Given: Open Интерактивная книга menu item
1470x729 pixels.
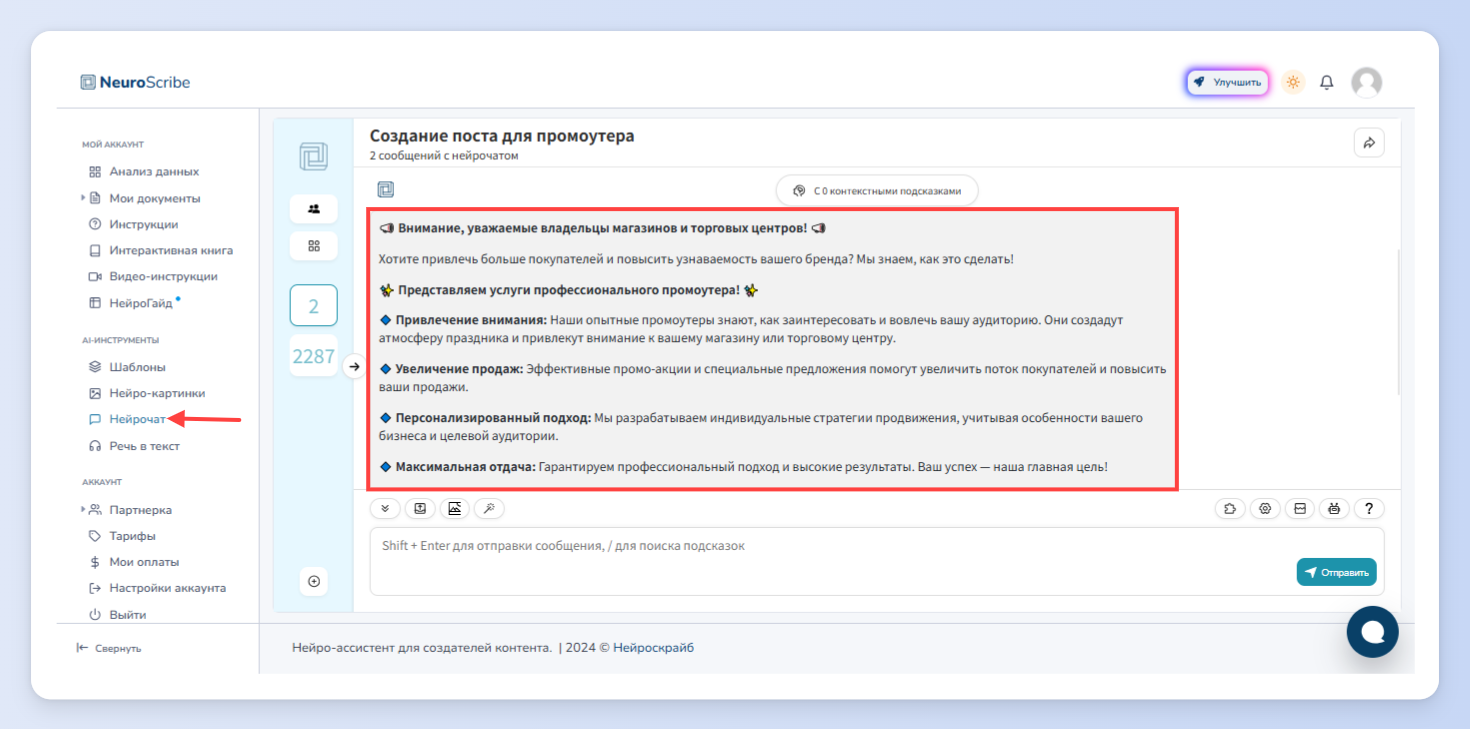Looking at the screenshot, I should click(x=171, y=250).
